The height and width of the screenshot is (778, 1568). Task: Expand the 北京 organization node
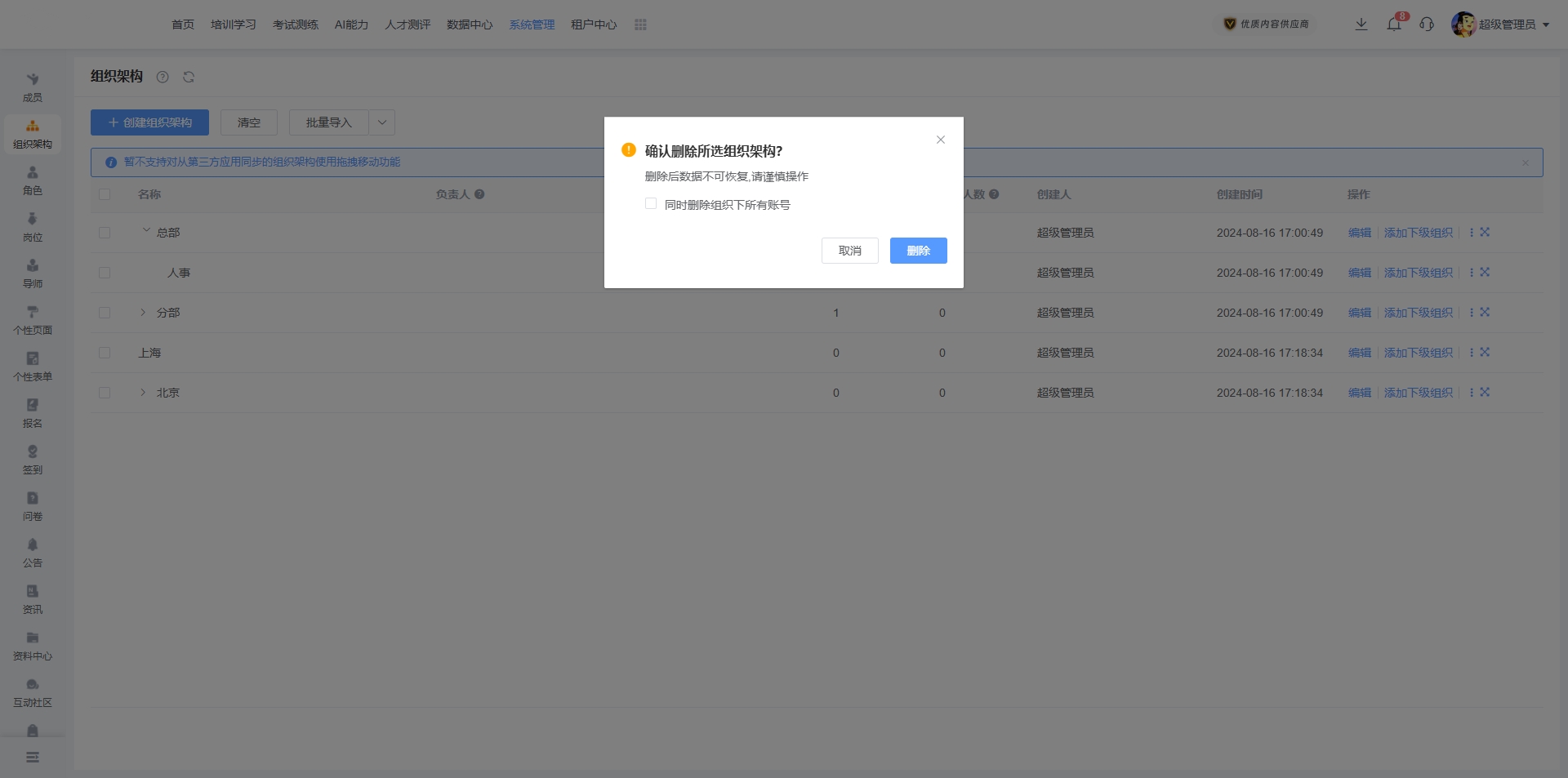point(143,393)
